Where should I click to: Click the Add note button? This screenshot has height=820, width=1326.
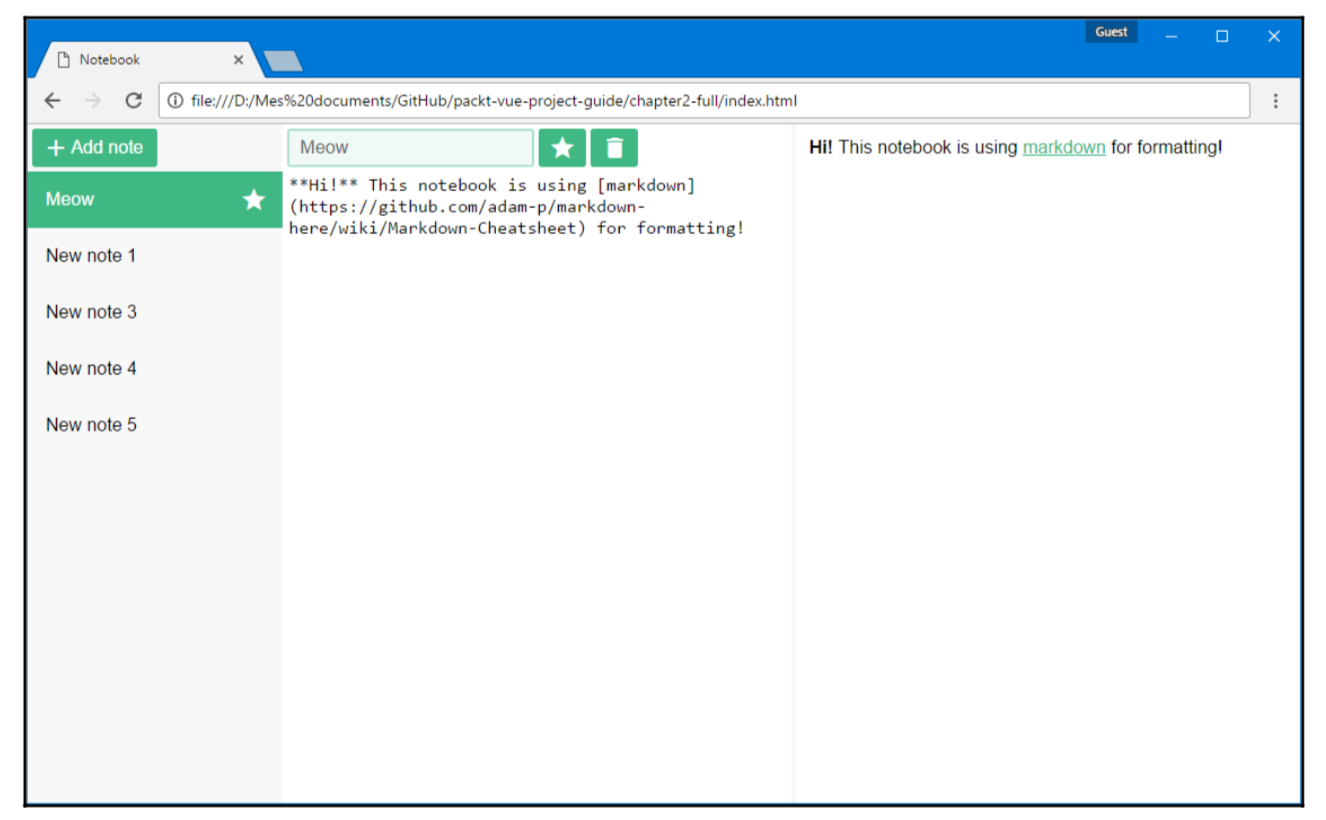(95, 148)
